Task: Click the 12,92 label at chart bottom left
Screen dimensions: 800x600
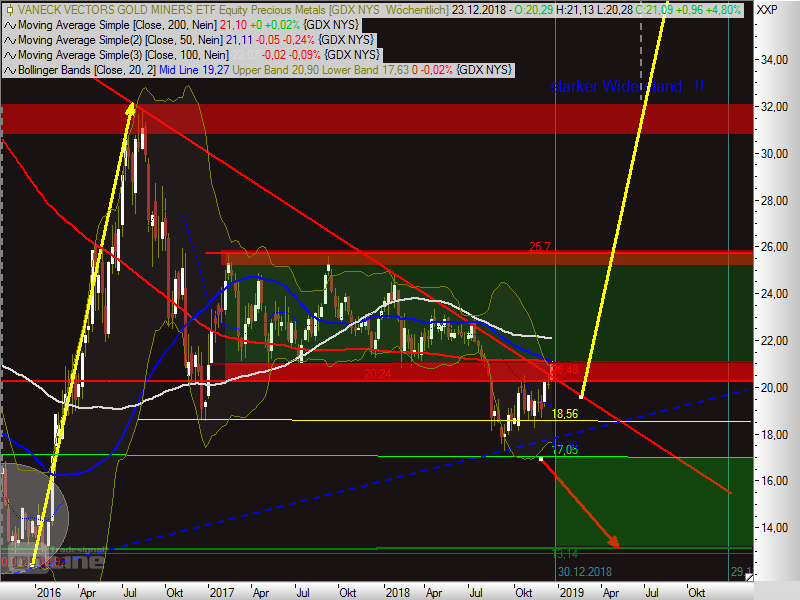Action: [x=53, y=562]
